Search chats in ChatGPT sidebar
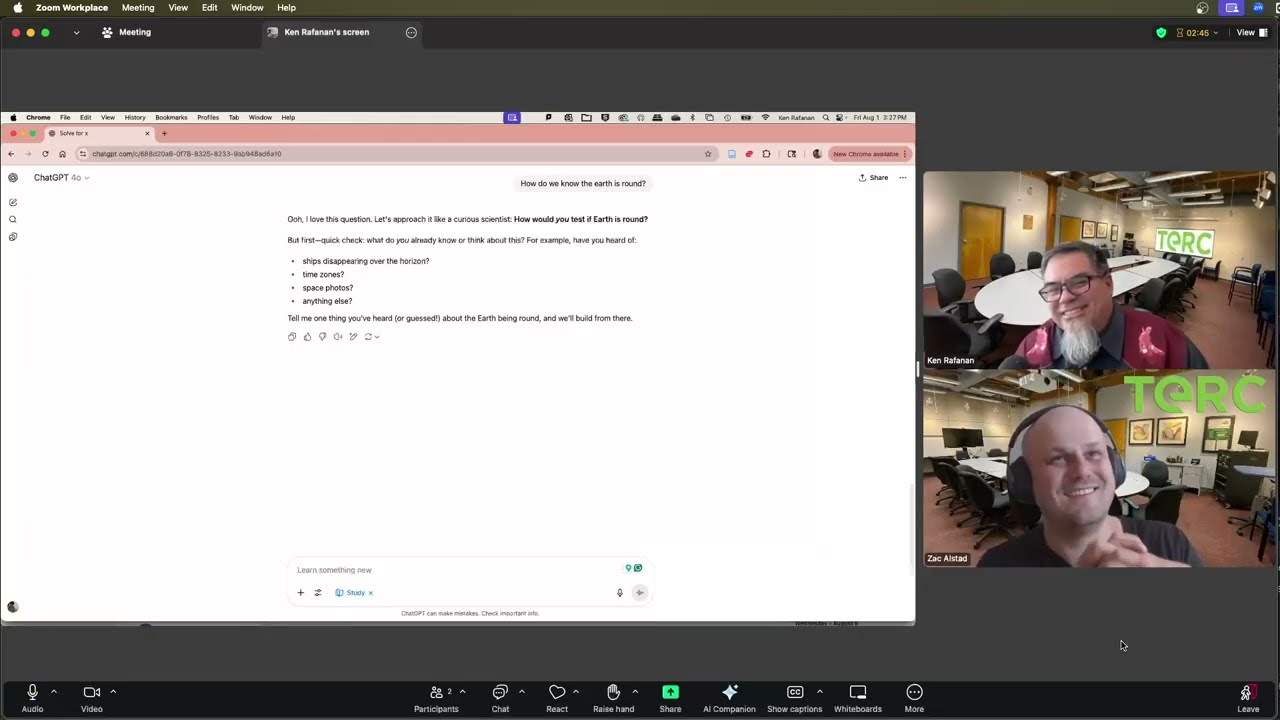 (x=13, y=219)
